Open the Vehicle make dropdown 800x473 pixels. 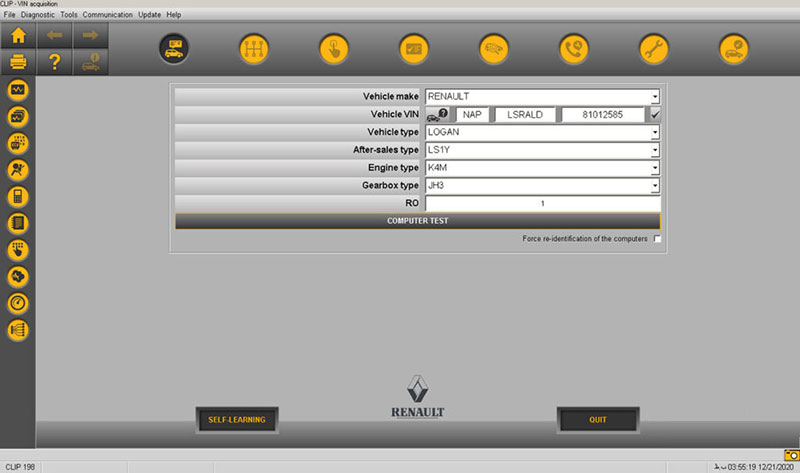[x=655, y=96]
